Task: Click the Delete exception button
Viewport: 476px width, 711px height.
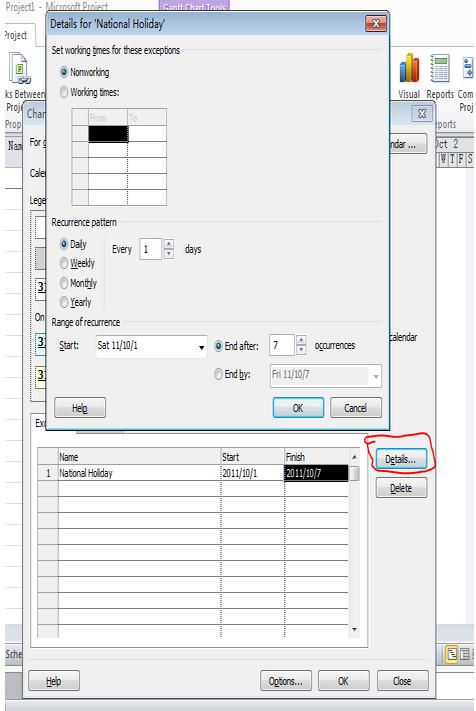Action: pos(401,488)
